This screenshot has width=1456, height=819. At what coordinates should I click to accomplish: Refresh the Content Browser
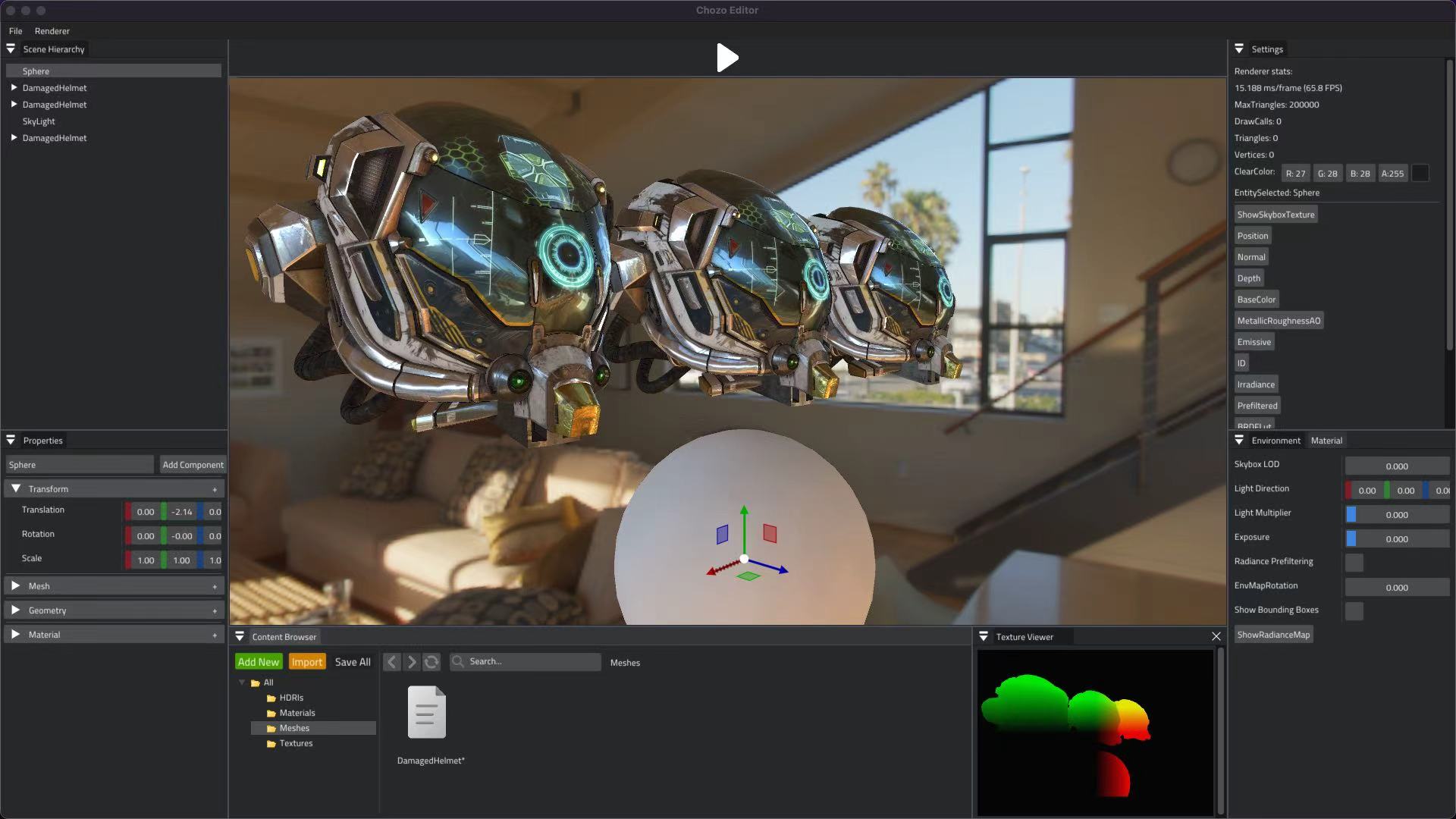[x=431, y=662]
